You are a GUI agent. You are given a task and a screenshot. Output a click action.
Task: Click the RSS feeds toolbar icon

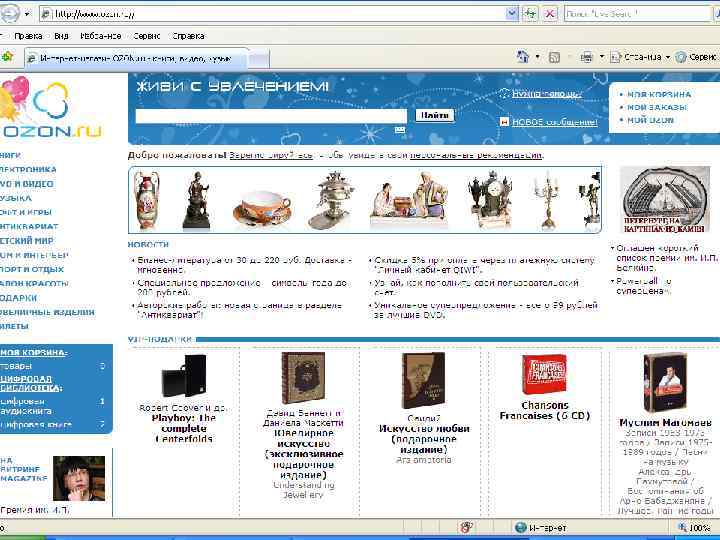tap(554, 57)
